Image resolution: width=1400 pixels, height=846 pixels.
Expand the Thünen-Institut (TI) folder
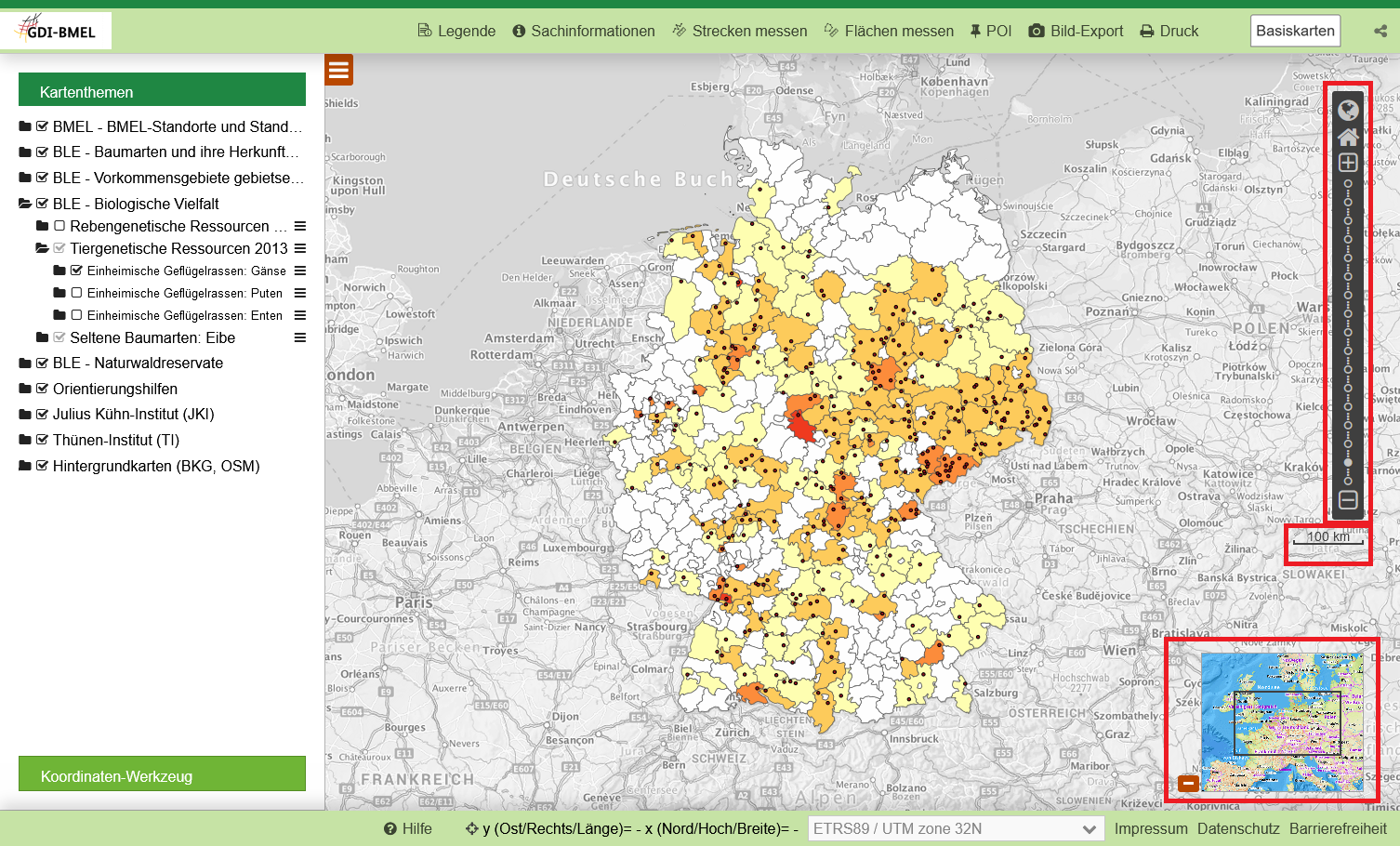[25, 440]
